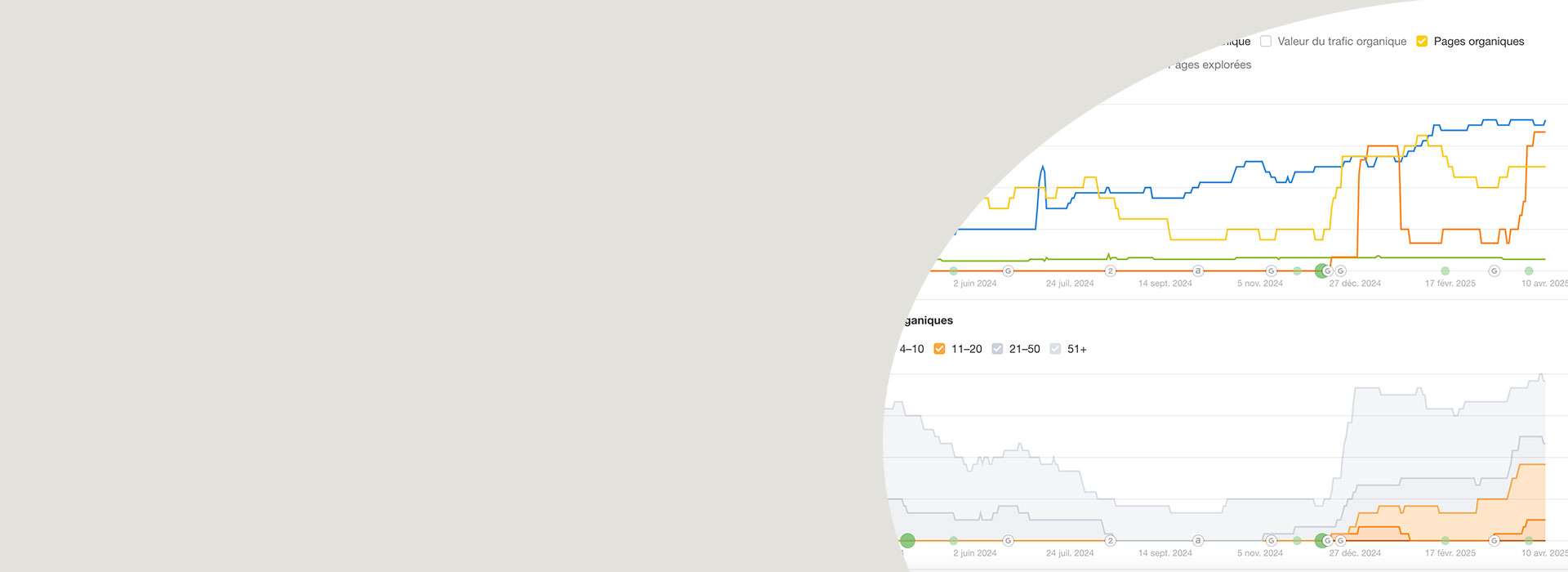Click top chart green dot near 17 févr. 2025
The width and height of the screenshot is (1568, 572).
[1445, 270]
